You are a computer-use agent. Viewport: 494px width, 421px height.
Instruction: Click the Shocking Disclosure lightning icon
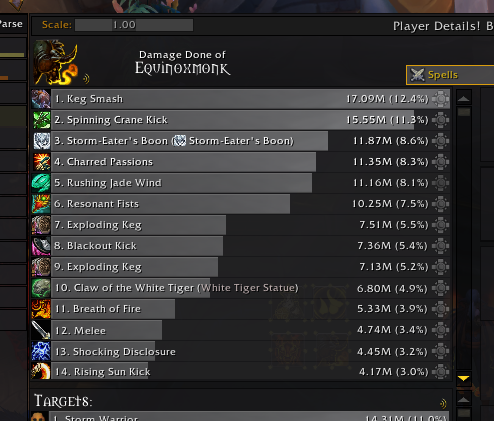coord(41,351)
